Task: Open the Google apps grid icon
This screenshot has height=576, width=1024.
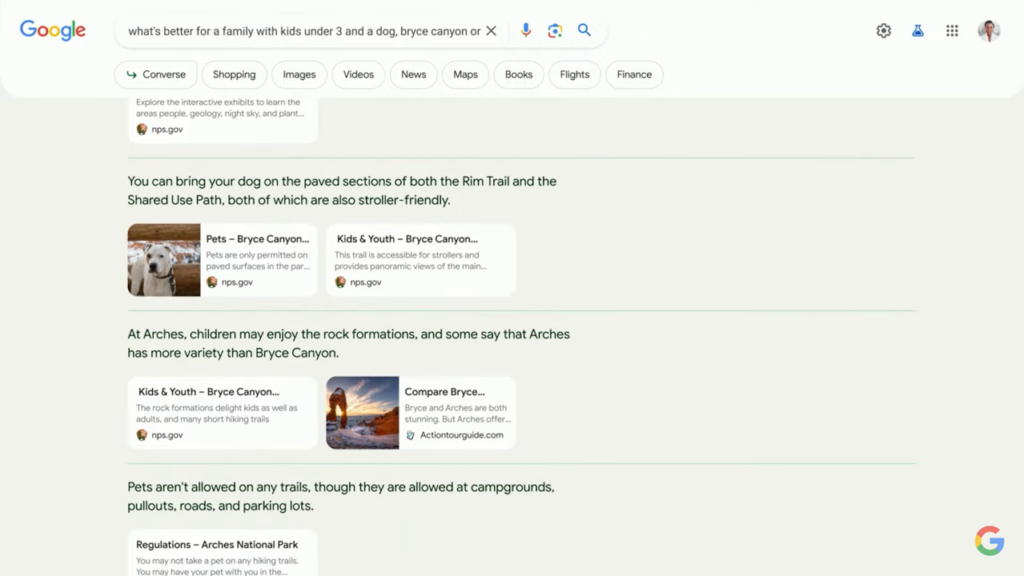Action: [952, 31]
